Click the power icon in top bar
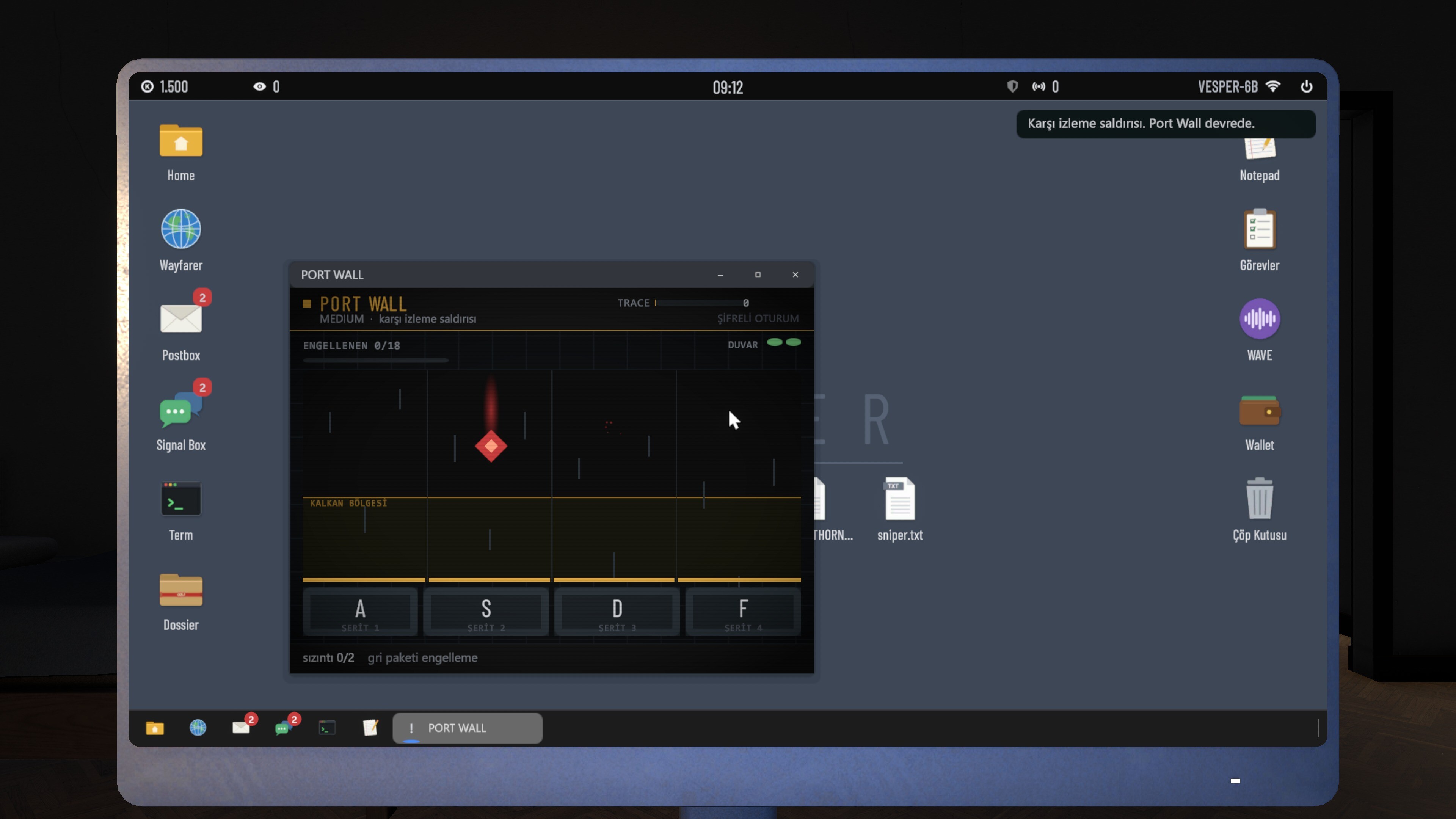This screenshot has height=819, width=1456. (1306, 86)
